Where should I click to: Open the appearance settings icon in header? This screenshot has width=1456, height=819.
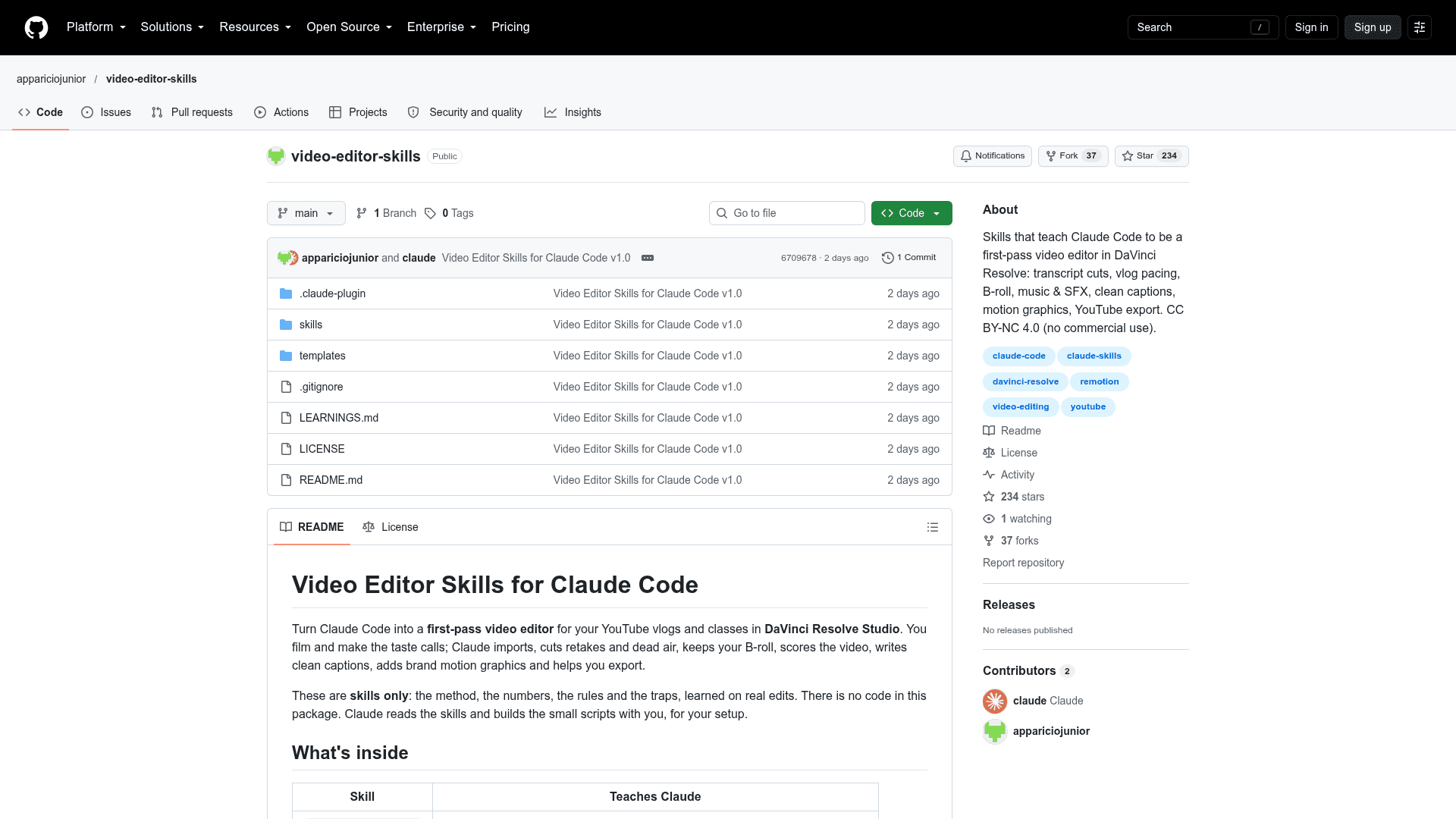coord(1420,27)
